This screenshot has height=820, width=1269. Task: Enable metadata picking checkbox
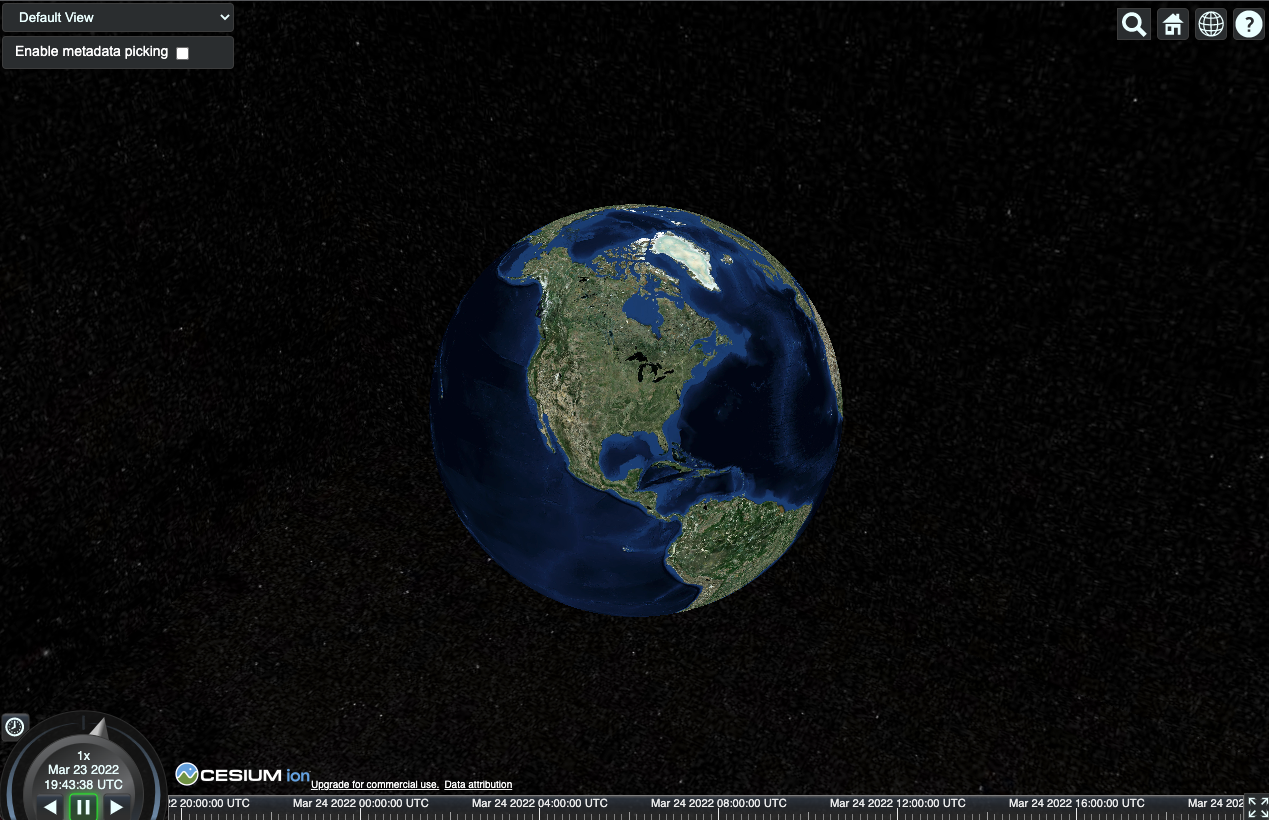pos(181,52)
